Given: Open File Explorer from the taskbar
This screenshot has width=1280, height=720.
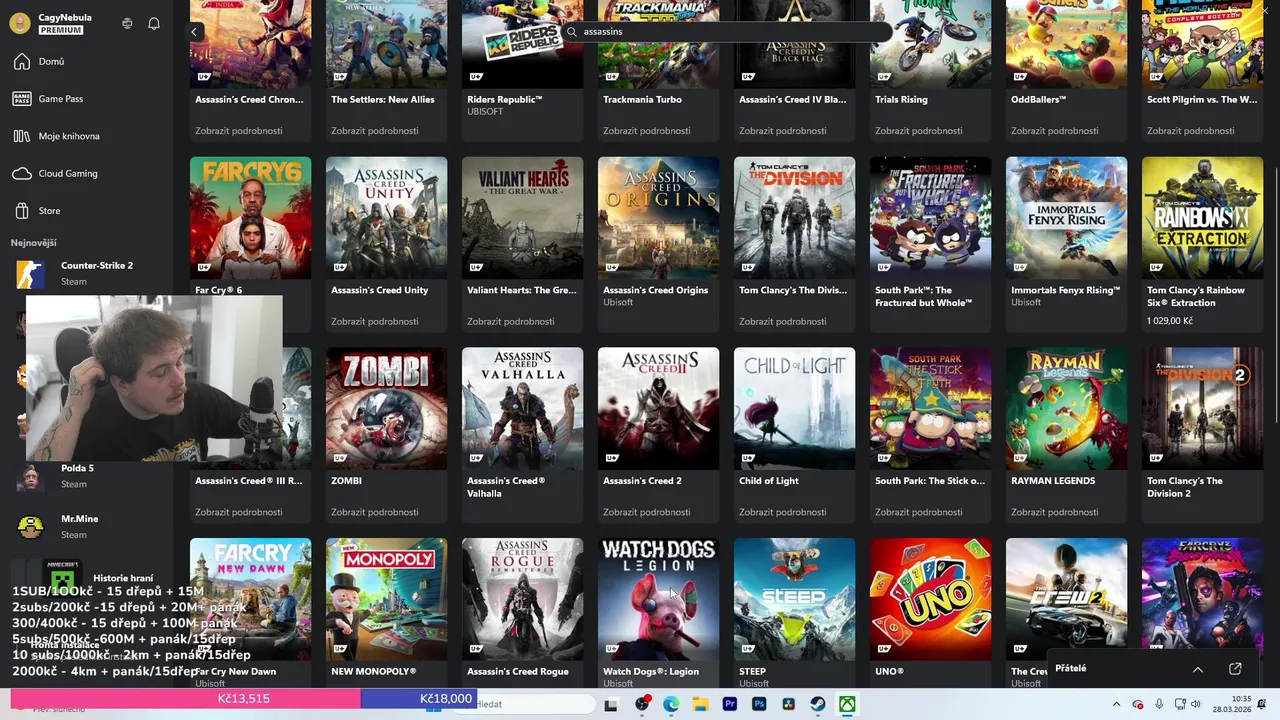Looking at the screenshot, I should (701, 704).
